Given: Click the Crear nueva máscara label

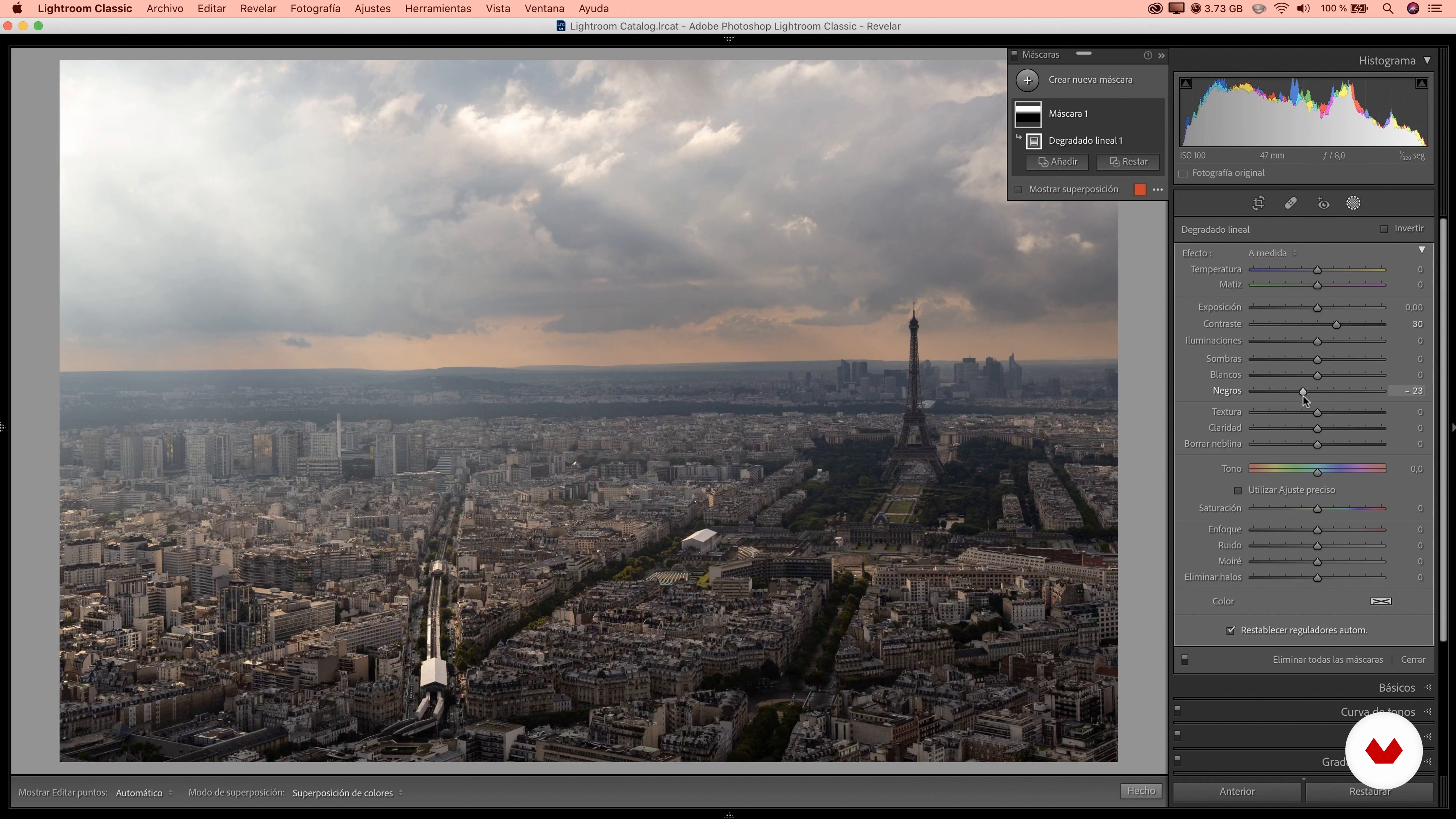Looking at the screenshot, I should click(x=1090, y=80).
